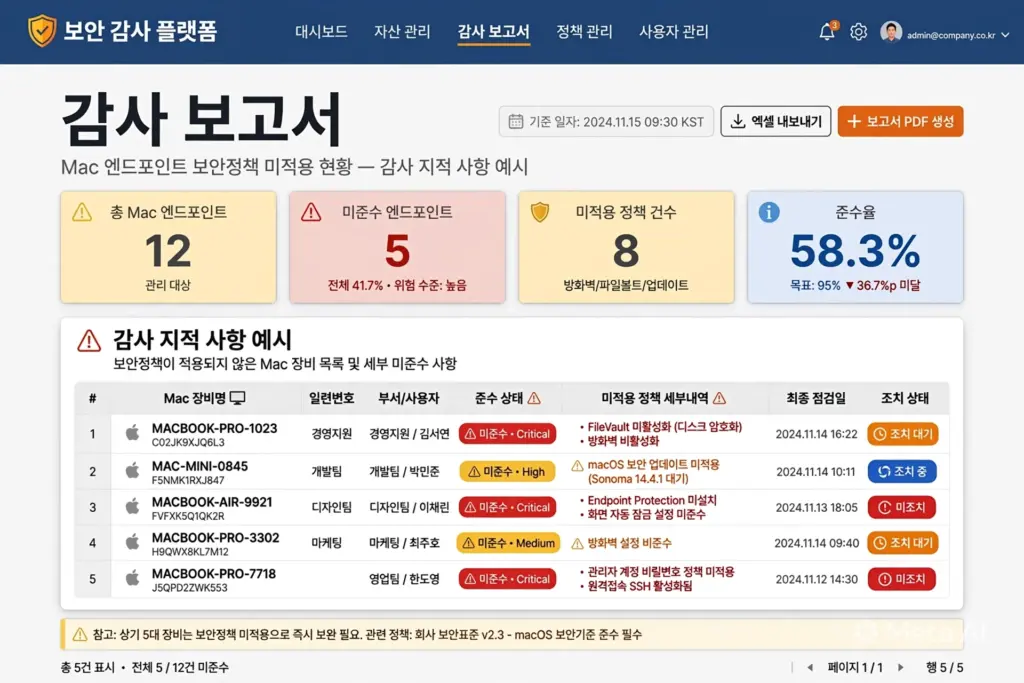Click the 58.3% compliance value
This screenshot has height=683, width=1024.
(x=856, y=251)
